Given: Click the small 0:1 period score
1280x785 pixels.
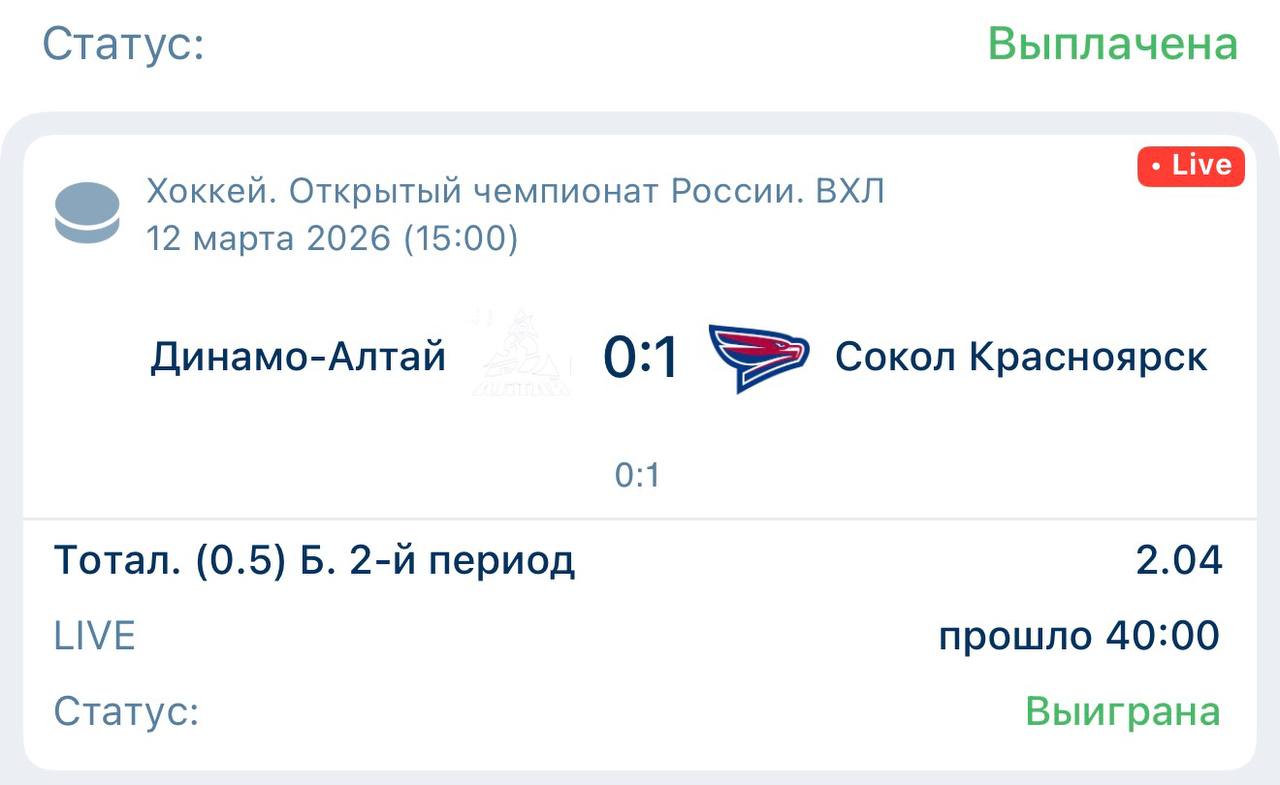Looking at the screenshot, I should [638, 476].
